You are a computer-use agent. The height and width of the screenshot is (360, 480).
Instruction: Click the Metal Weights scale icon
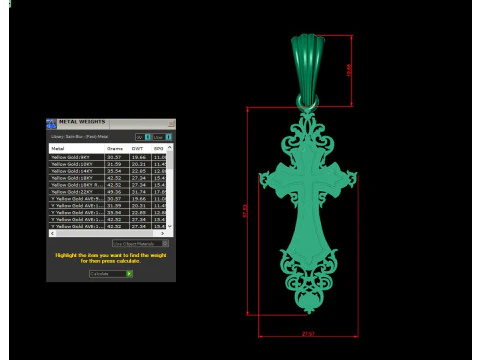pyautogui.click(x=51, y=124)
